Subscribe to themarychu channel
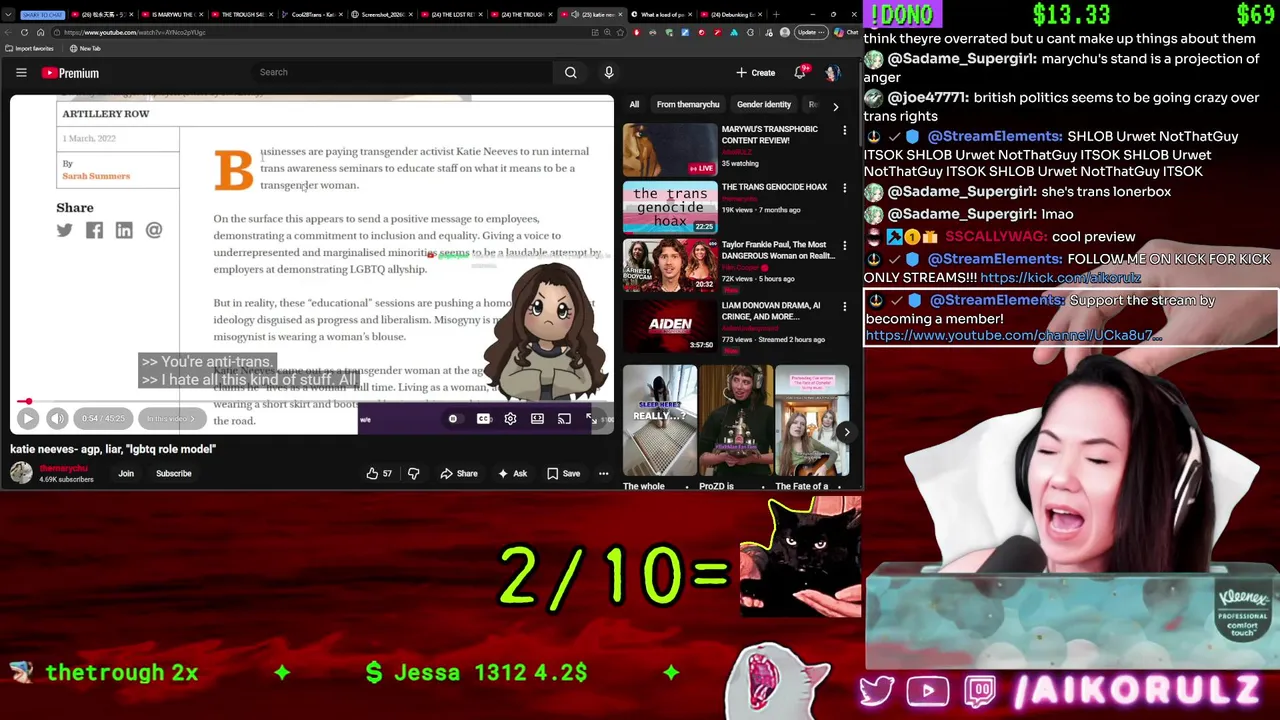This screenshot has width=1280, height=720. tap(173, 473)
